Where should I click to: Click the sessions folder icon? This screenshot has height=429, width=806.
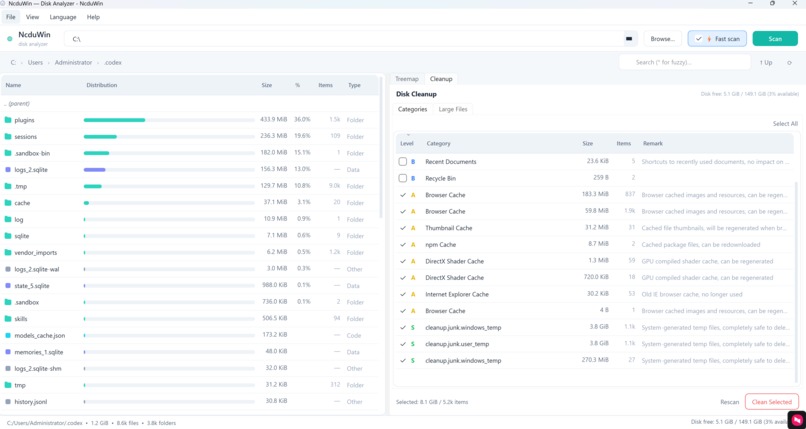(8, 137)
